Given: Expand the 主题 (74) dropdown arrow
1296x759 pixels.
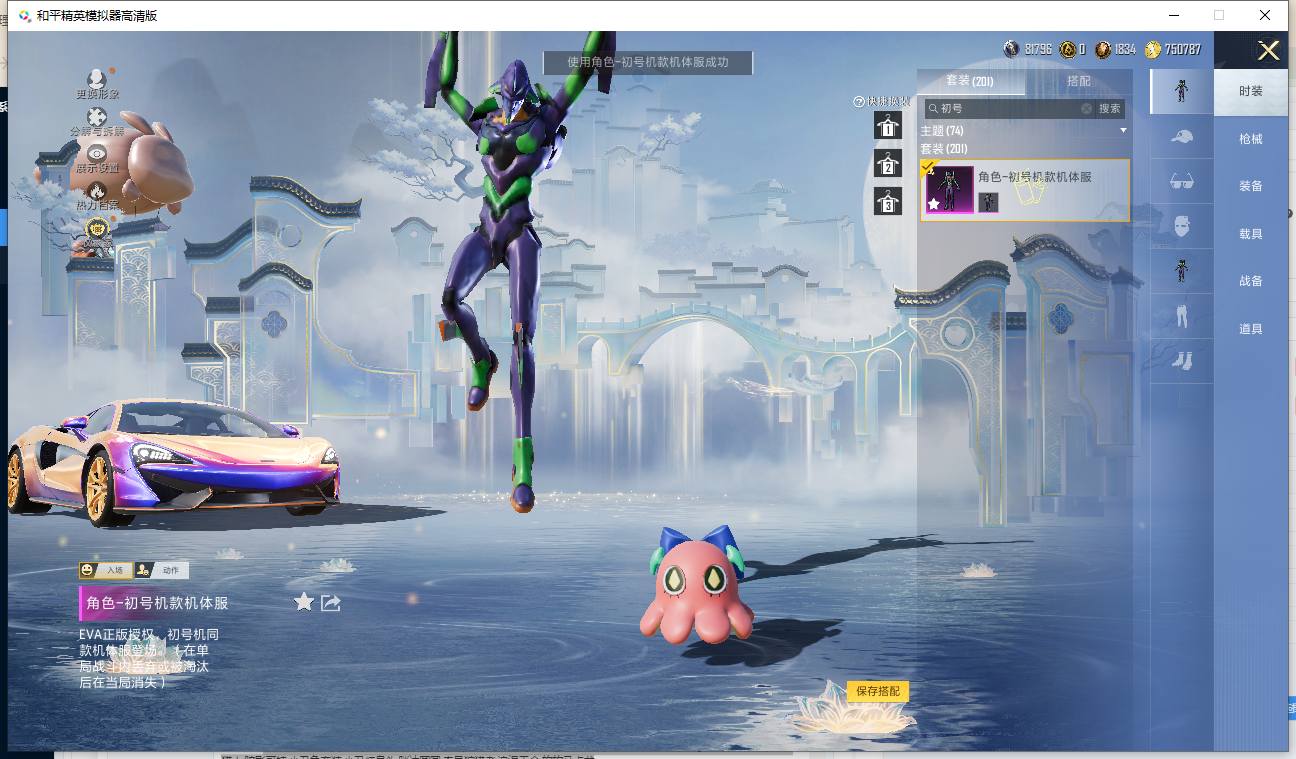Looking at the screenshot, I should 1123,131.
